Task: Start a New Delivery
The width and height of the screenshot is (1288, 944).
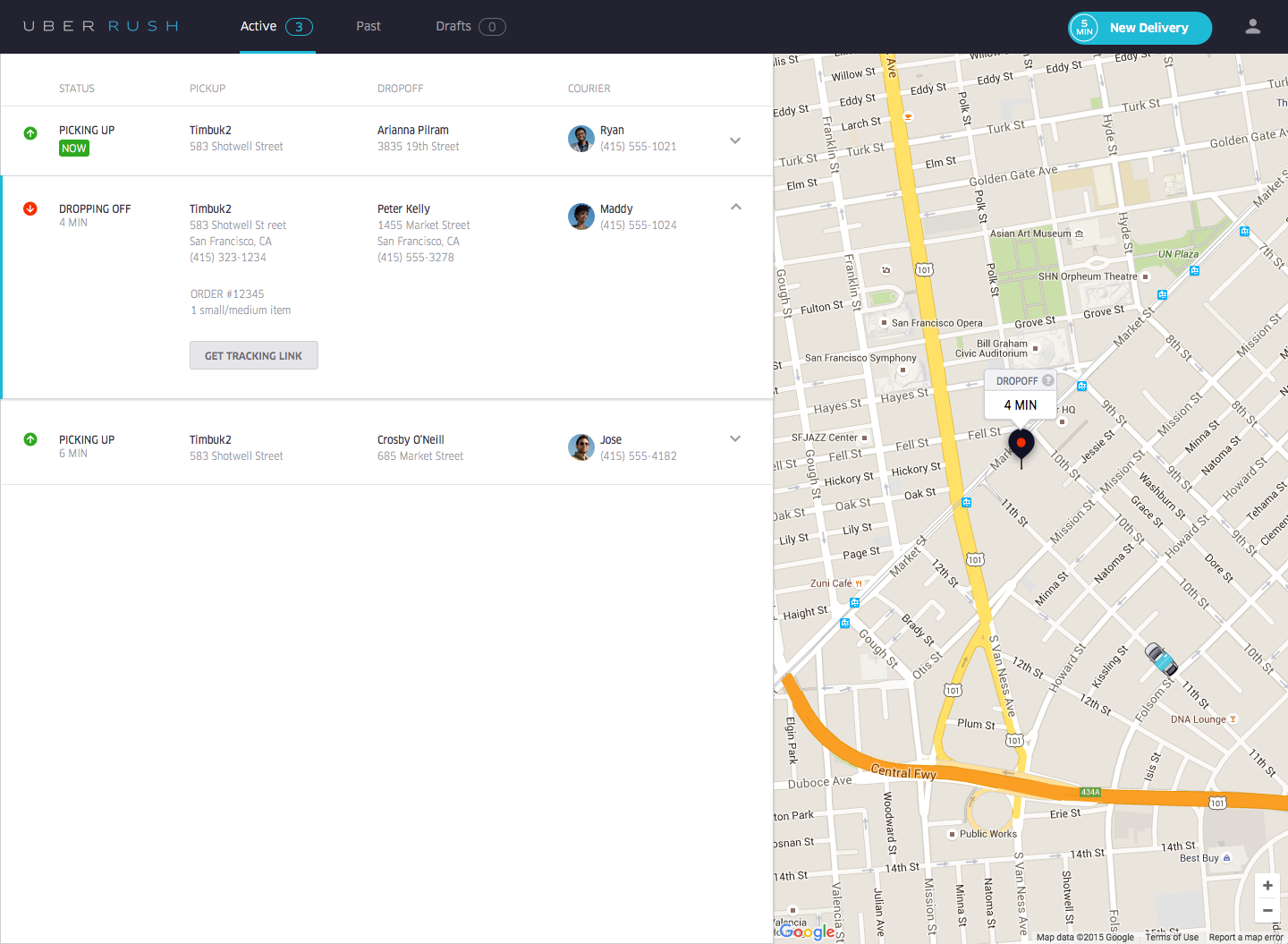Action: tap(1140, 28)
